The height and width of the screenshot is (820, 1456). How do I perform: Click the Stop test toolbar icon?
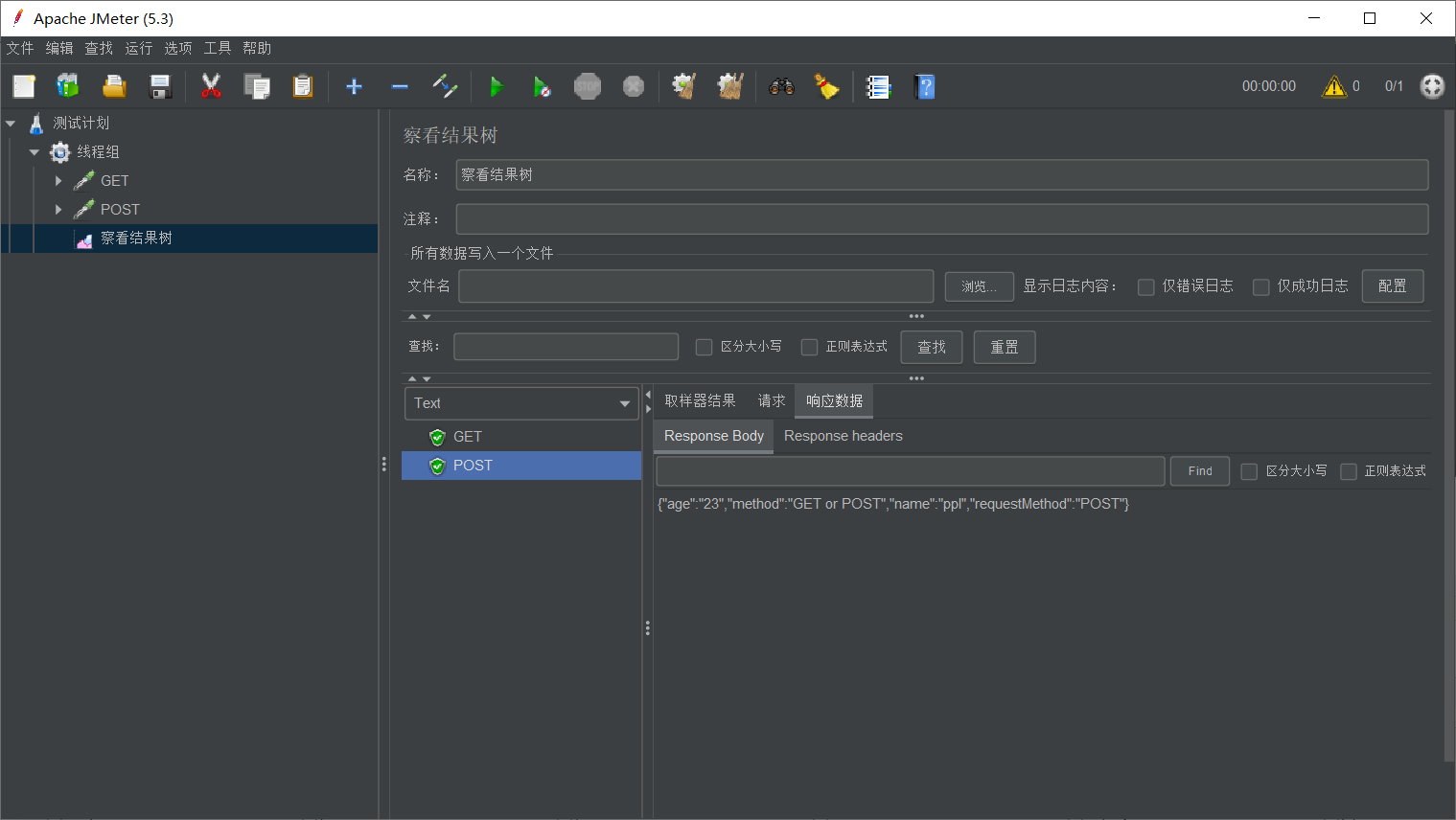click(x=588, y=86)
